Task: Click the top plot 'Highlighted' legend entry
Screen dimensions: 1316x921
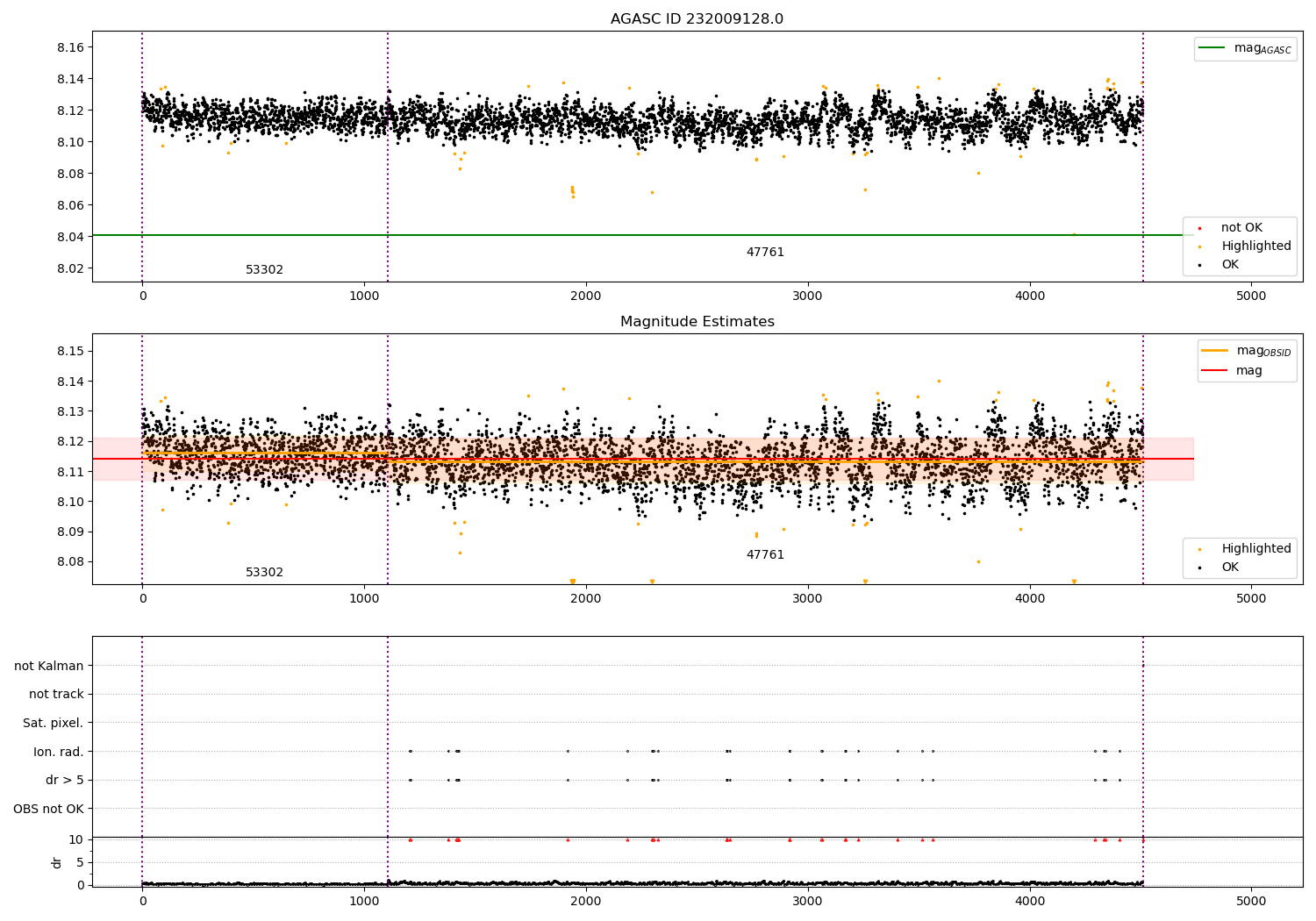Action: (x=1245, y=246)
